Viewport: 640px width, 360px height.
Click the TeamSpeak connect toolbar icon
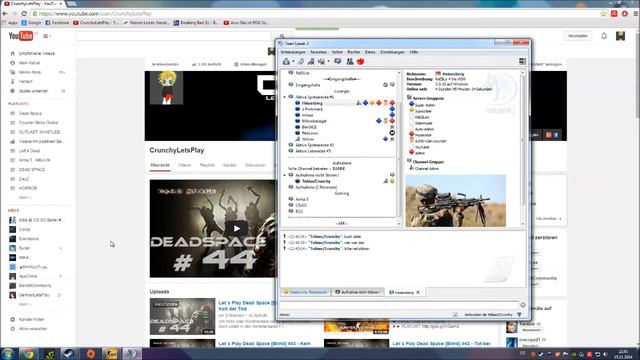pyautogui.click(x=286, y=62)
